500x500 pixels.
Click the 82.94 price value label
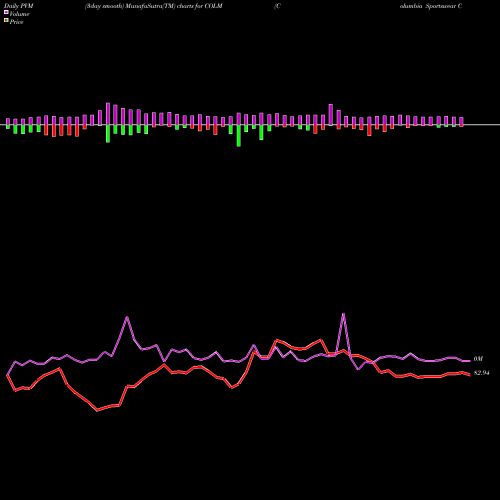pos(481,373)
